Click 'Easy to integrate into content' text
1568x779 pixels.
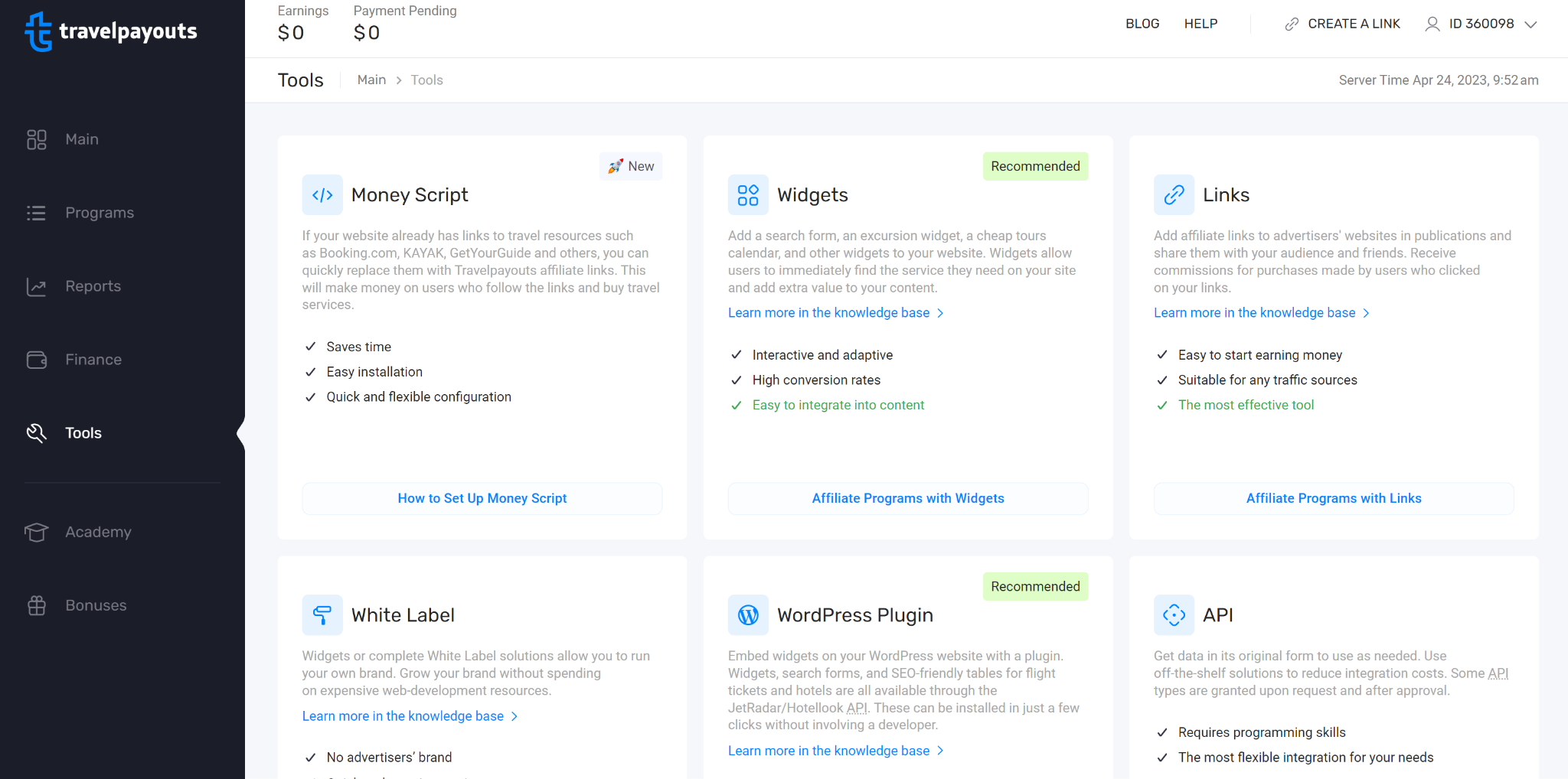pos(838,405)
